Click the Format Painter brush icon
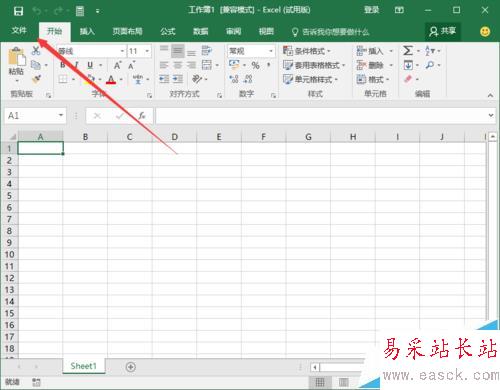 tap(36, 79)
